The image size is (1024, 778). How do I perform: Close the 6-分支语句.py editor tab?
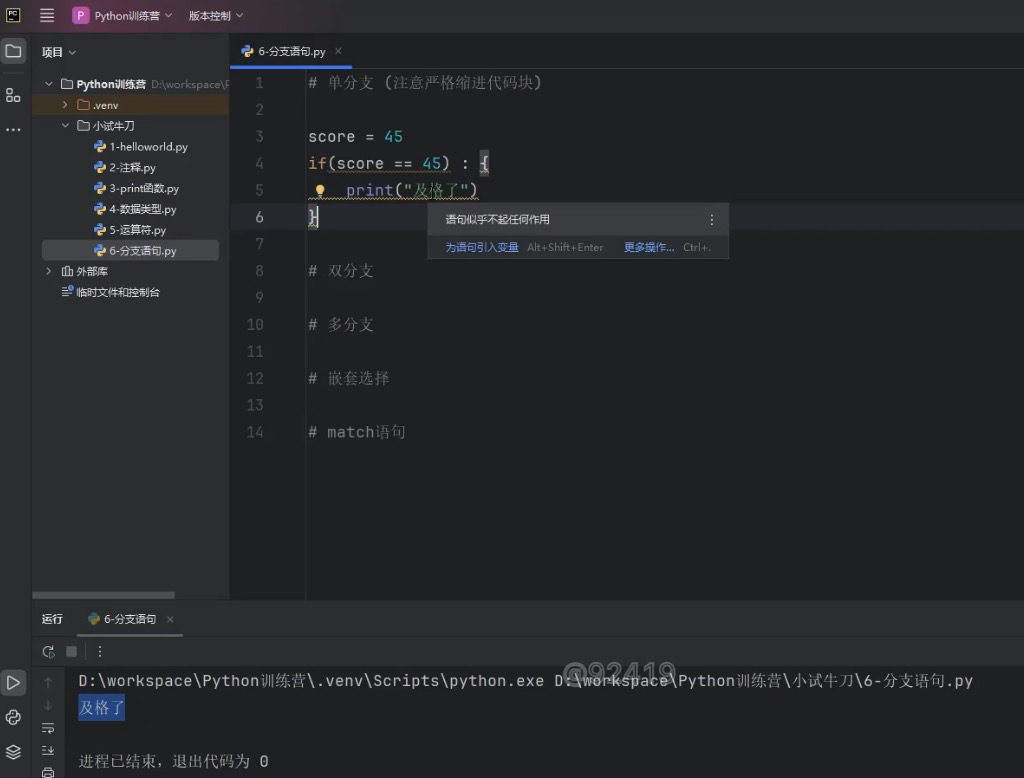coord(338,51)
